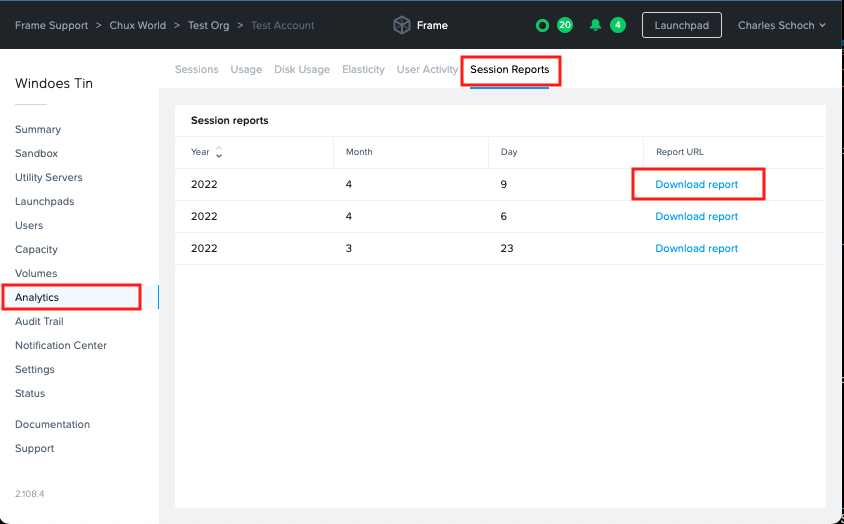This screenshot has width=844, height=524.
Task: Click month value 3 cell
Action: [349, 248]
